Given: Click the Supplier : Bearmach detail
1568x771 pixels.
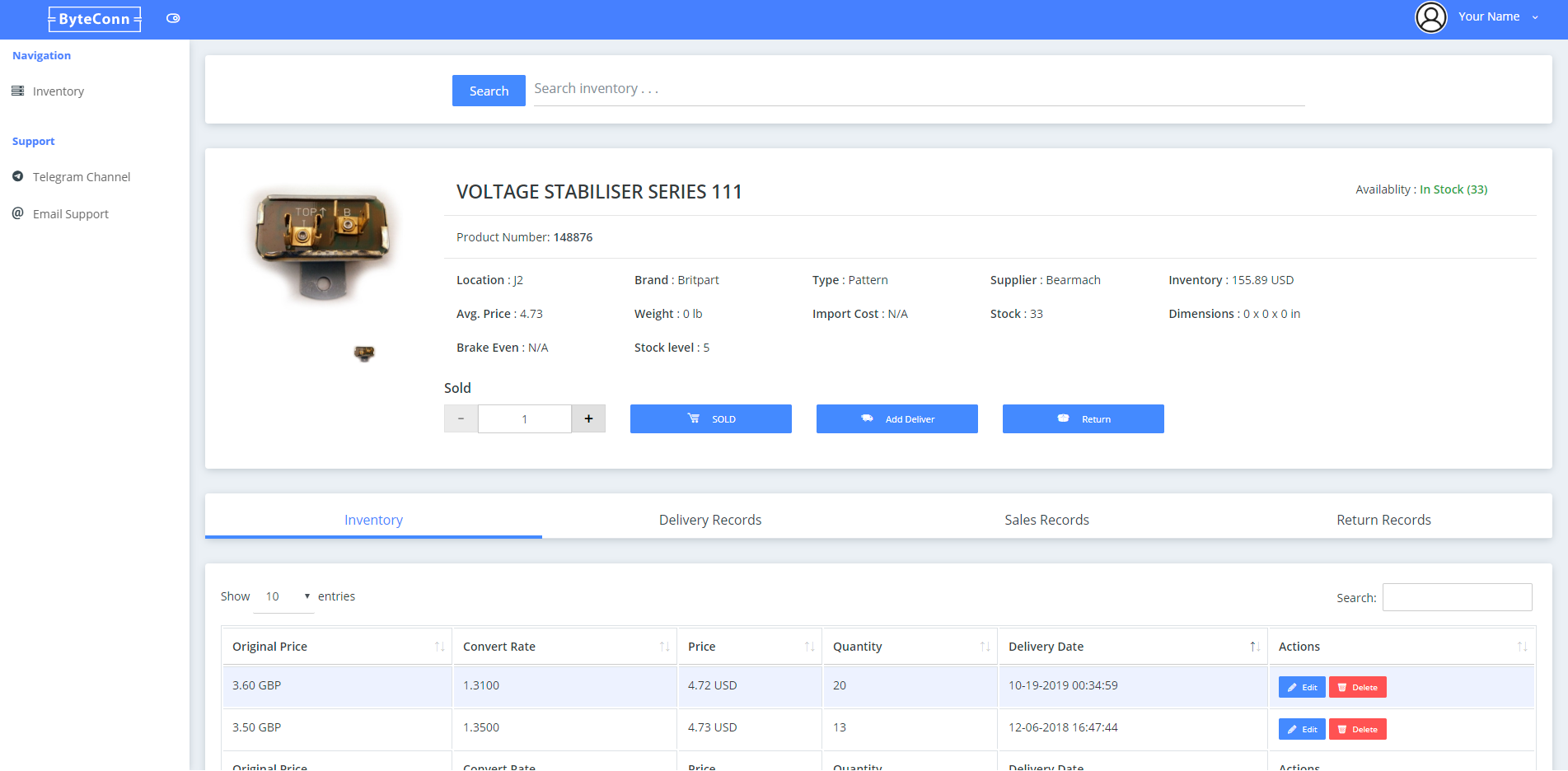Looking at the screenshot, I should (x=1045, y=280).
